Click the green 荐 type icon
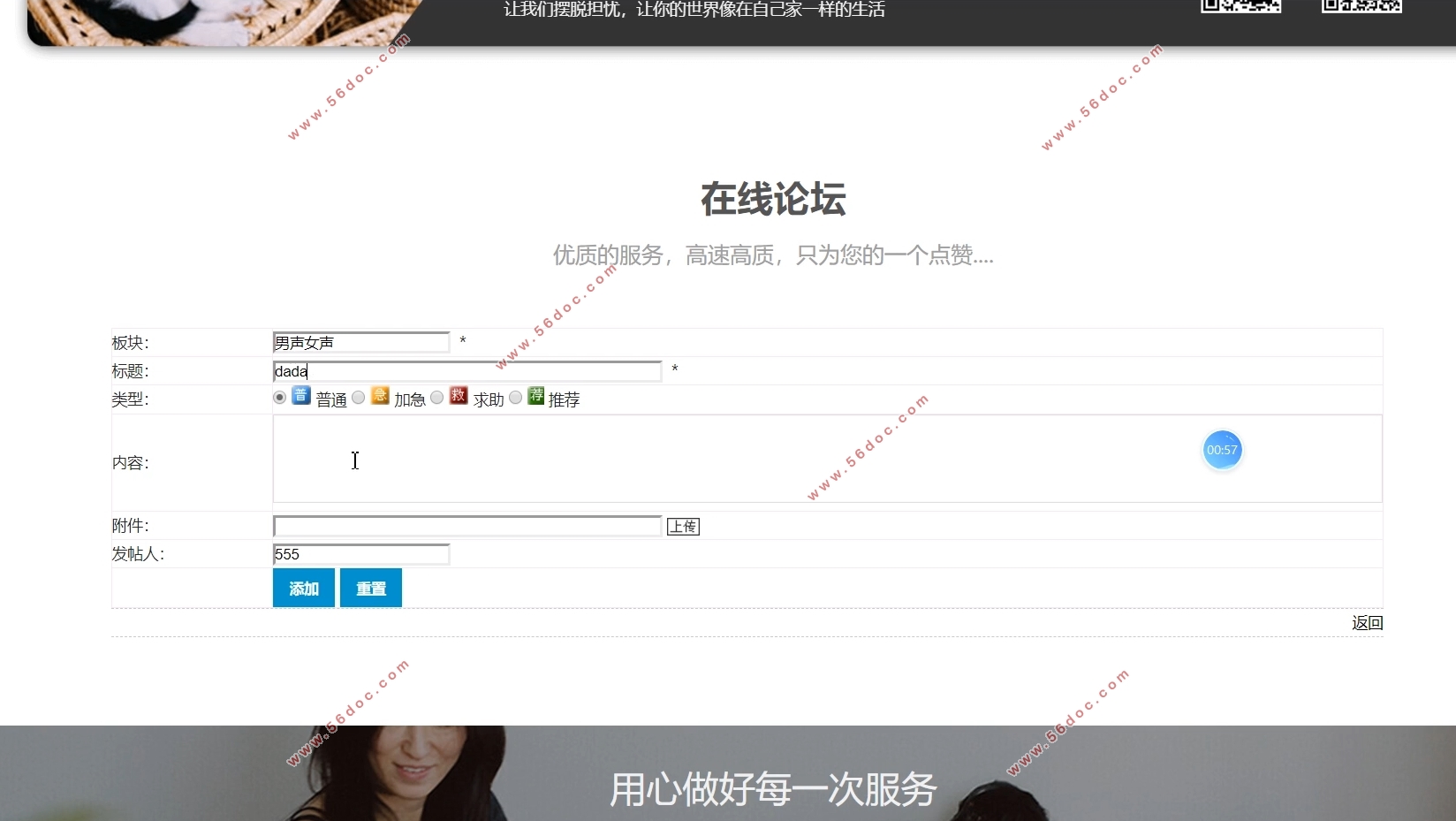 (x=536, y=396)
